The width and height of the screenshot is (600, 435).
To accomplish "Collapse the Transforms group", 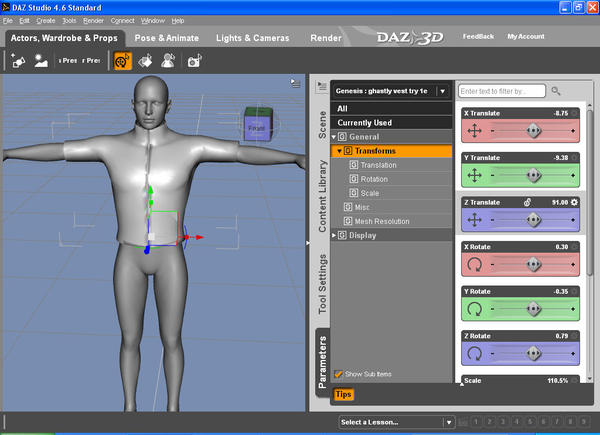I will 339,151.
